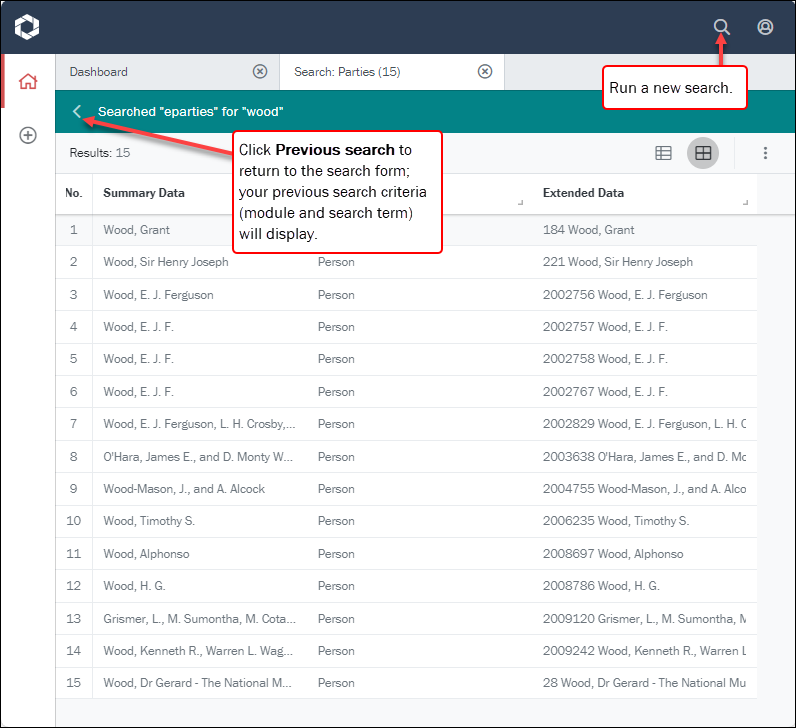Image resolution: width=796 pixels, height=728 pixels.
Task: Click the No. column header
Action: point(73,193)
